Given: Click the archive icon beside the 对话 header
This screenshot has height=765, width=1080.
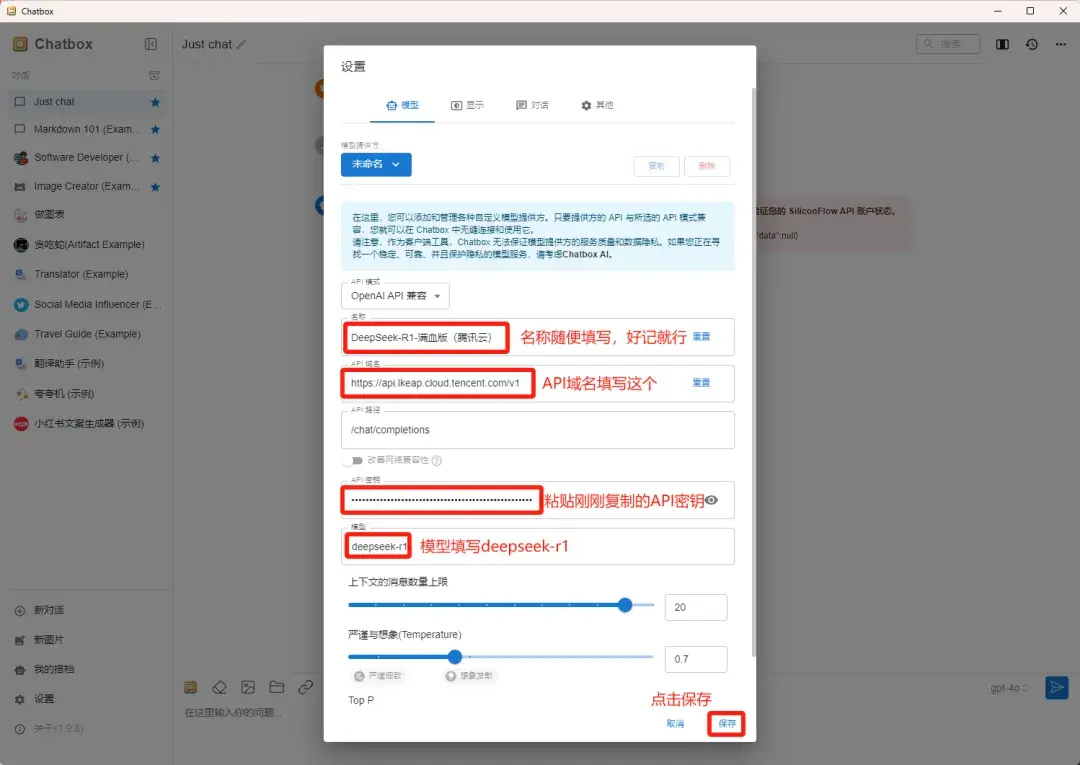Looking at the screenshot, I should click(154, 75).
